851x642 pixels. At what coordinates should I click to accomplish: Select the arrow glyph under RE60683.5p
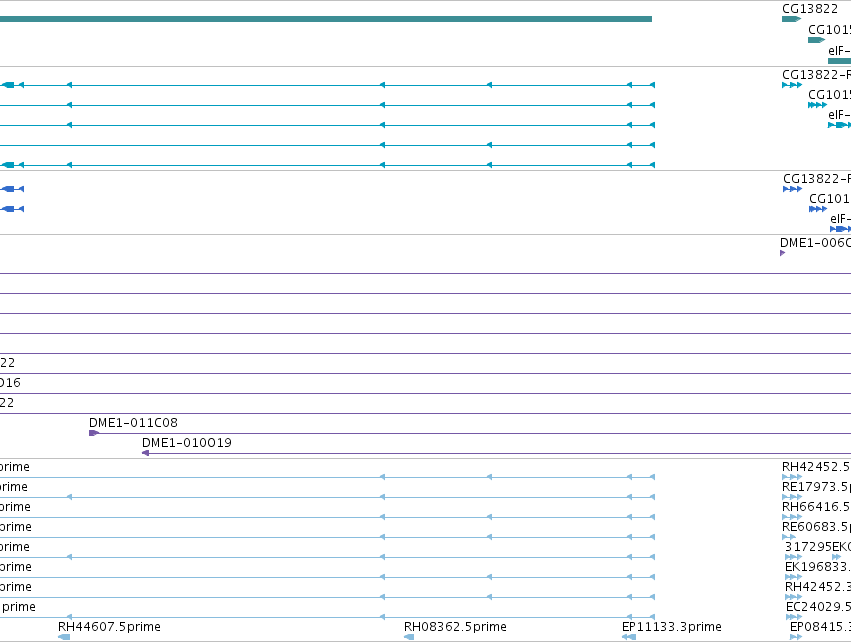tap(789, 537)
